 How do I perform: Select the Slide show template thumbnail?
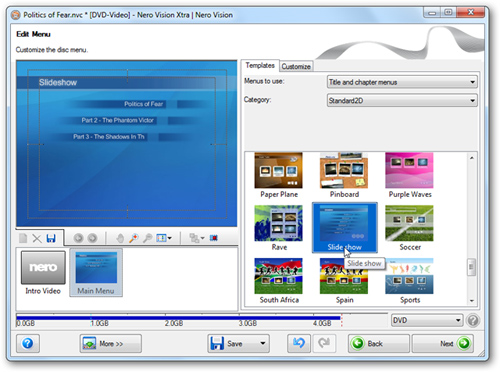tap(344, 227)
